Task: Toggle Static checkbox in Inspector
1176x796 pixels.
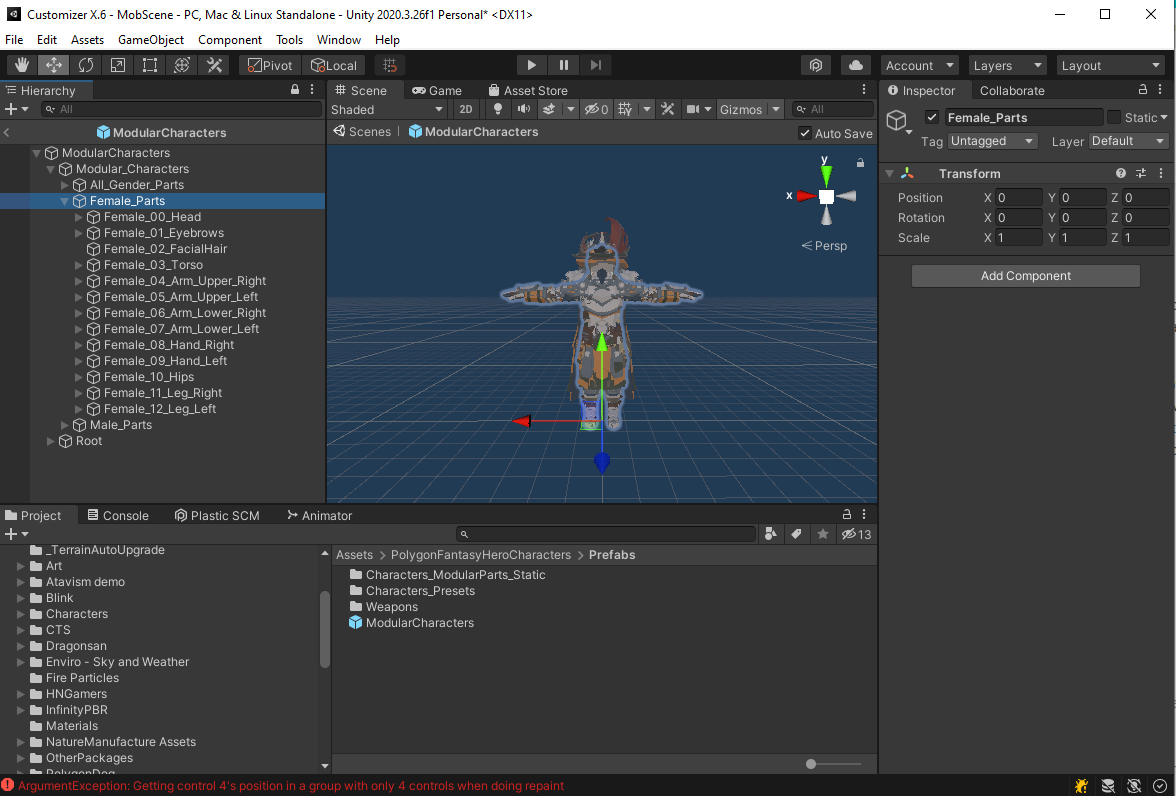Action: click(1114, 118)
